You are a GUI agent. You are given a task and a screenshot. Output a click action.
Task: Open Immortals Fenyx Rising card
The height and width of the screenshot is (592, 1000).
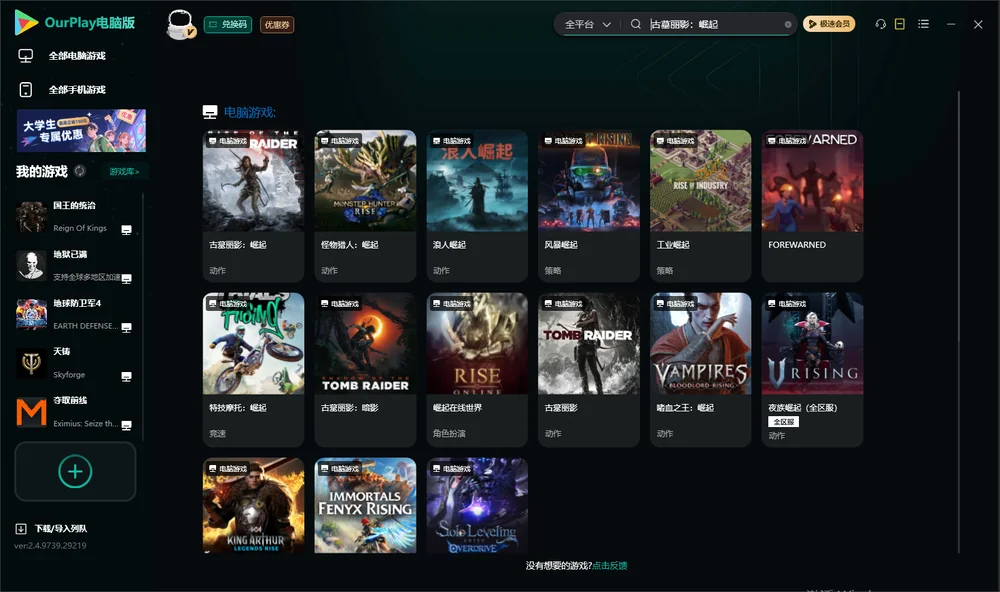[365, 505]
